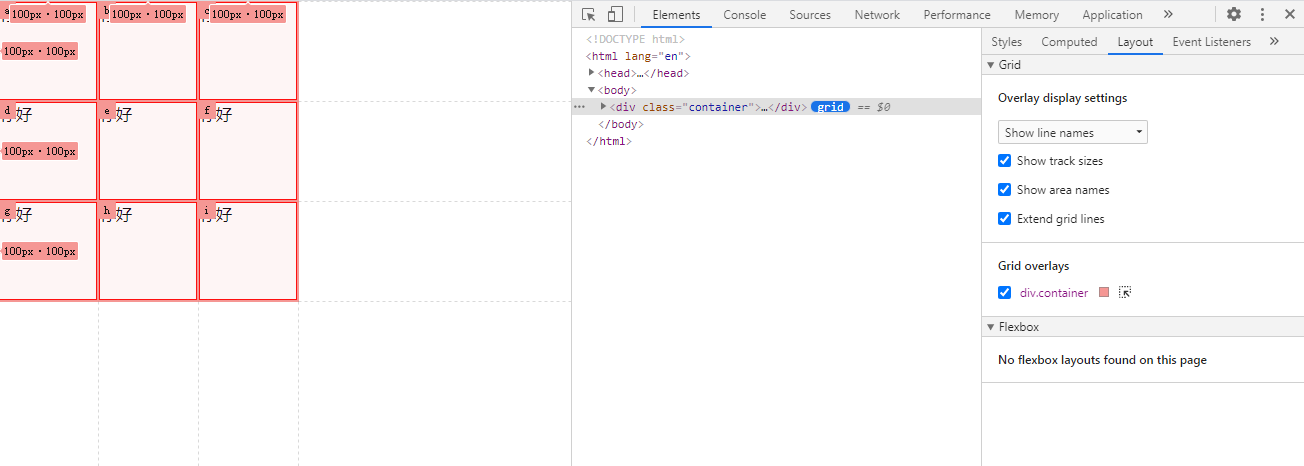Viewport: 1304px width, 466px height.
Task: Activate the inspect element picker icon
Action: (589, 14)
